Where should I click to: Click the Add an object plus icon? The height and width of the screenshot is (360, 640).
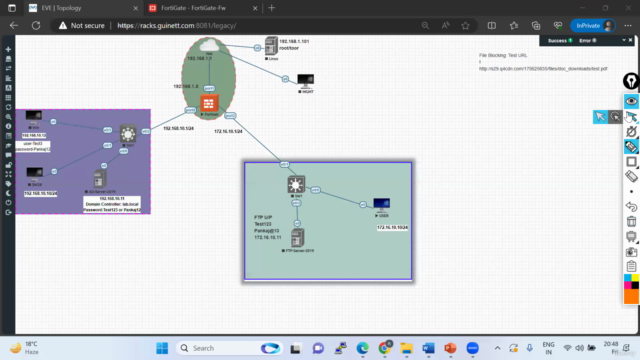pos(8,49)
